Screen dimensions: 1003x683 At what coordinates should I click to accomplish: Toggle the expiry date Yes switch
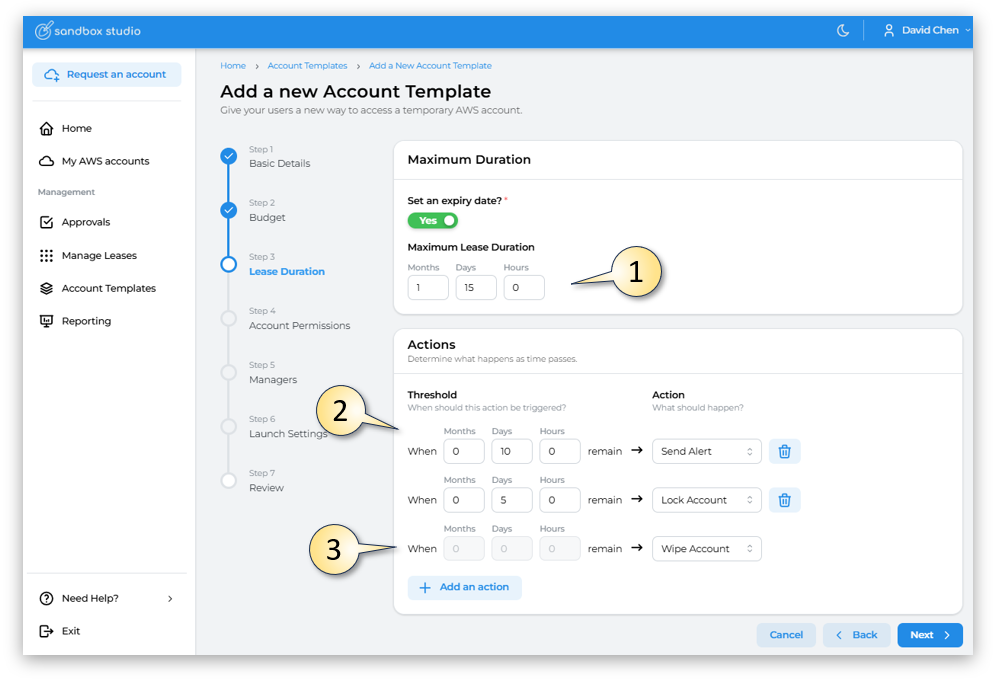pos(432,220)
